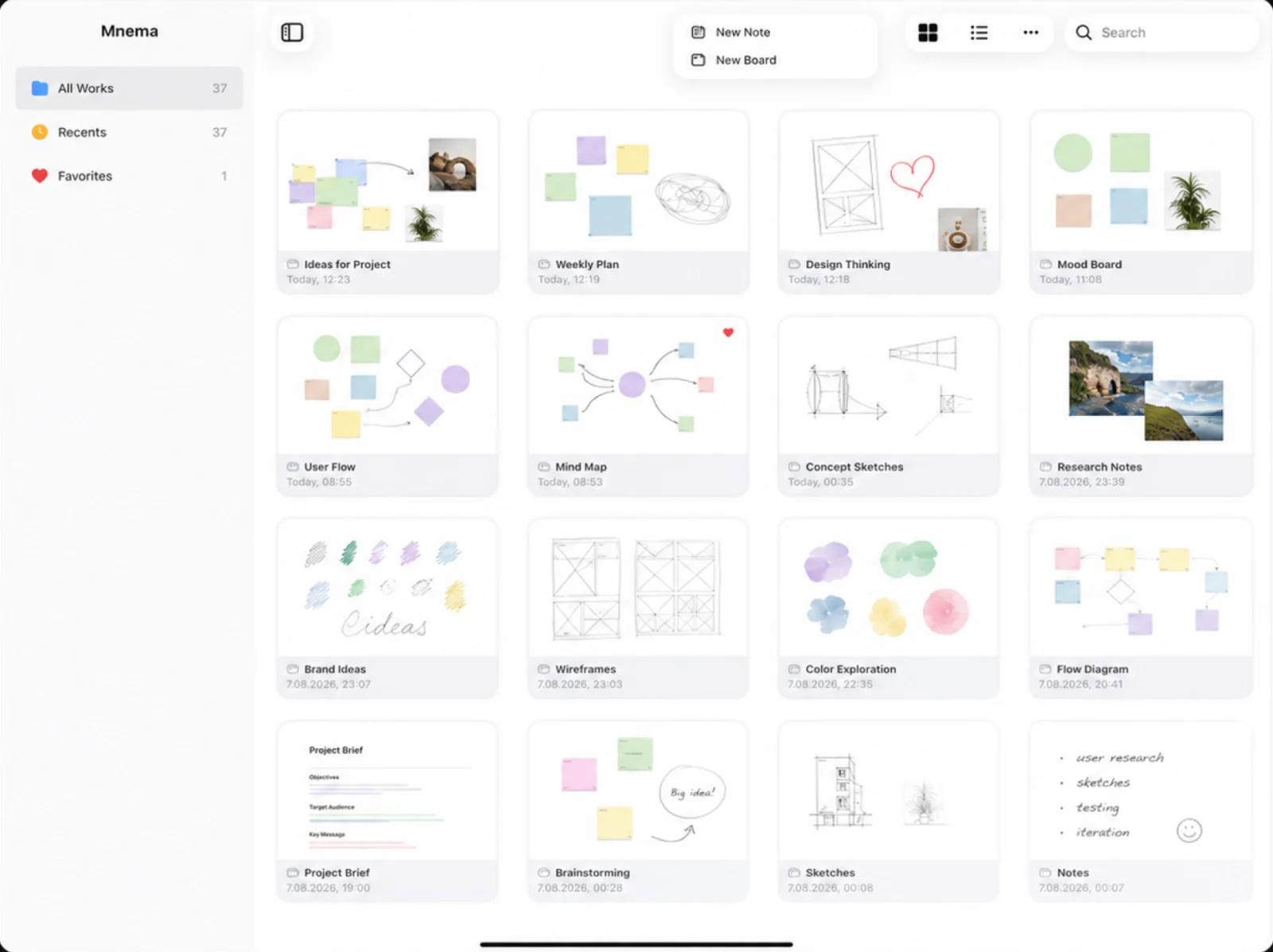1273x952 pixels.
Task: Open Recents in sidebar
Action: click(129, 132)
